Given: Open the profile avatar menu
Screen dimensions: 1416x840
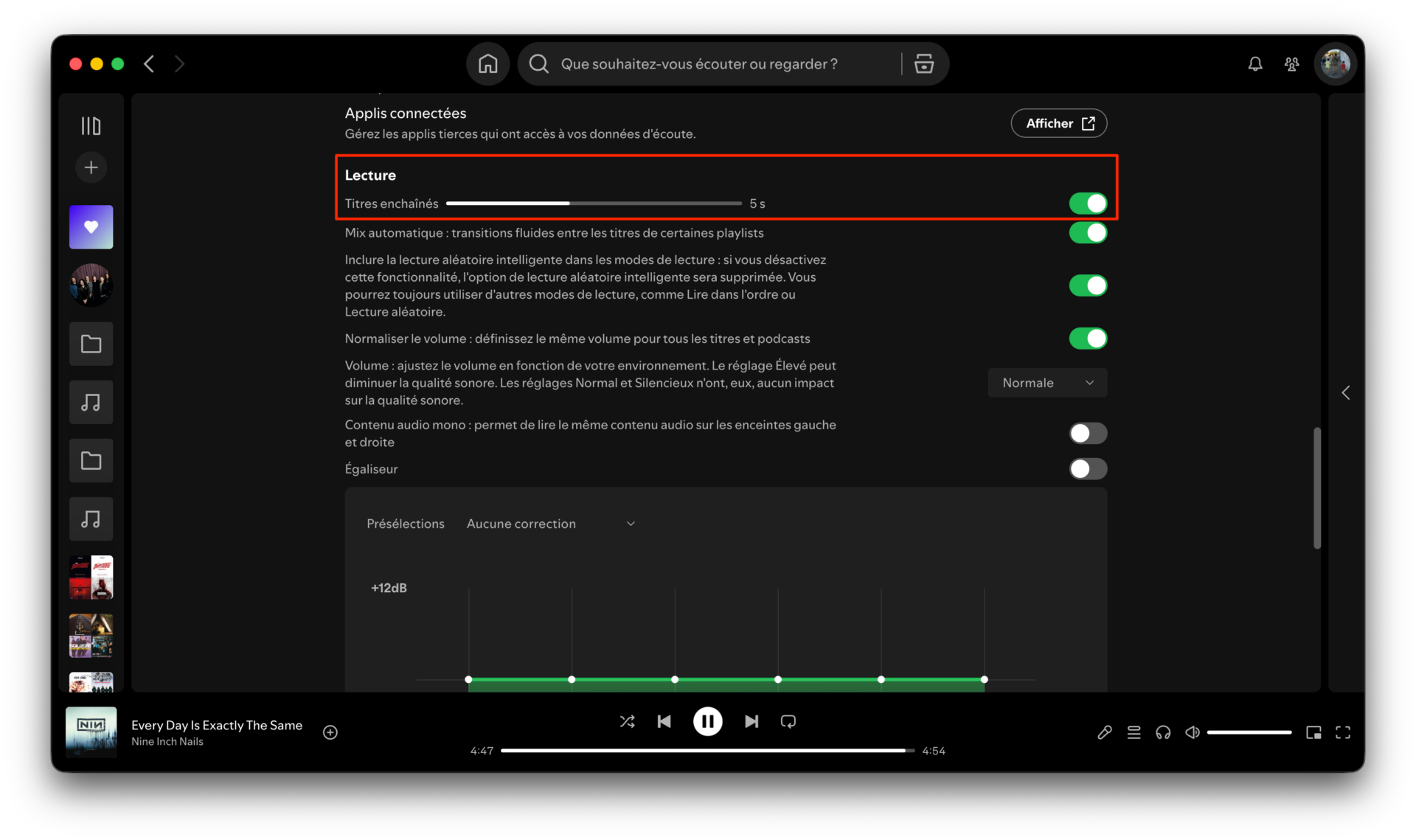Looking at the screenshot, I should click(x=1335, y=64).
